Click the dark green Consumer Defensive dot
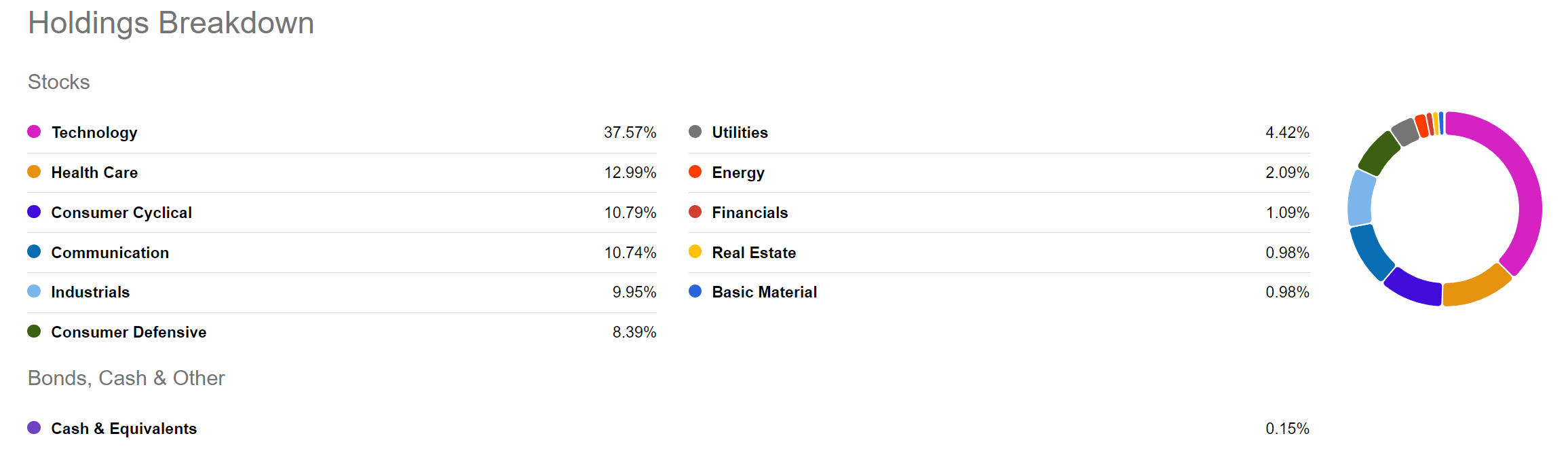 coord(34,331)
